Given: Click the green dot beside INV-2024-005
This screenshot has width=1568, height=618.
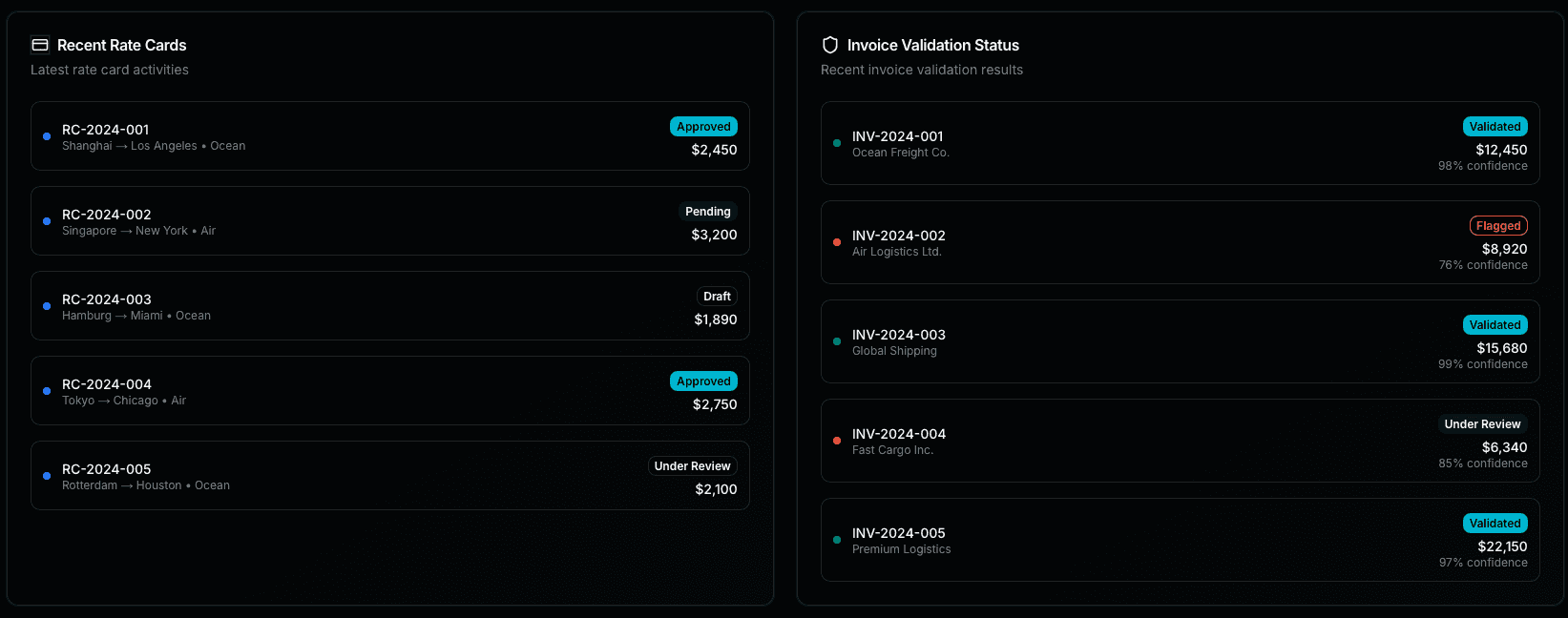Looking at the screenshot, I should (837, 540).
